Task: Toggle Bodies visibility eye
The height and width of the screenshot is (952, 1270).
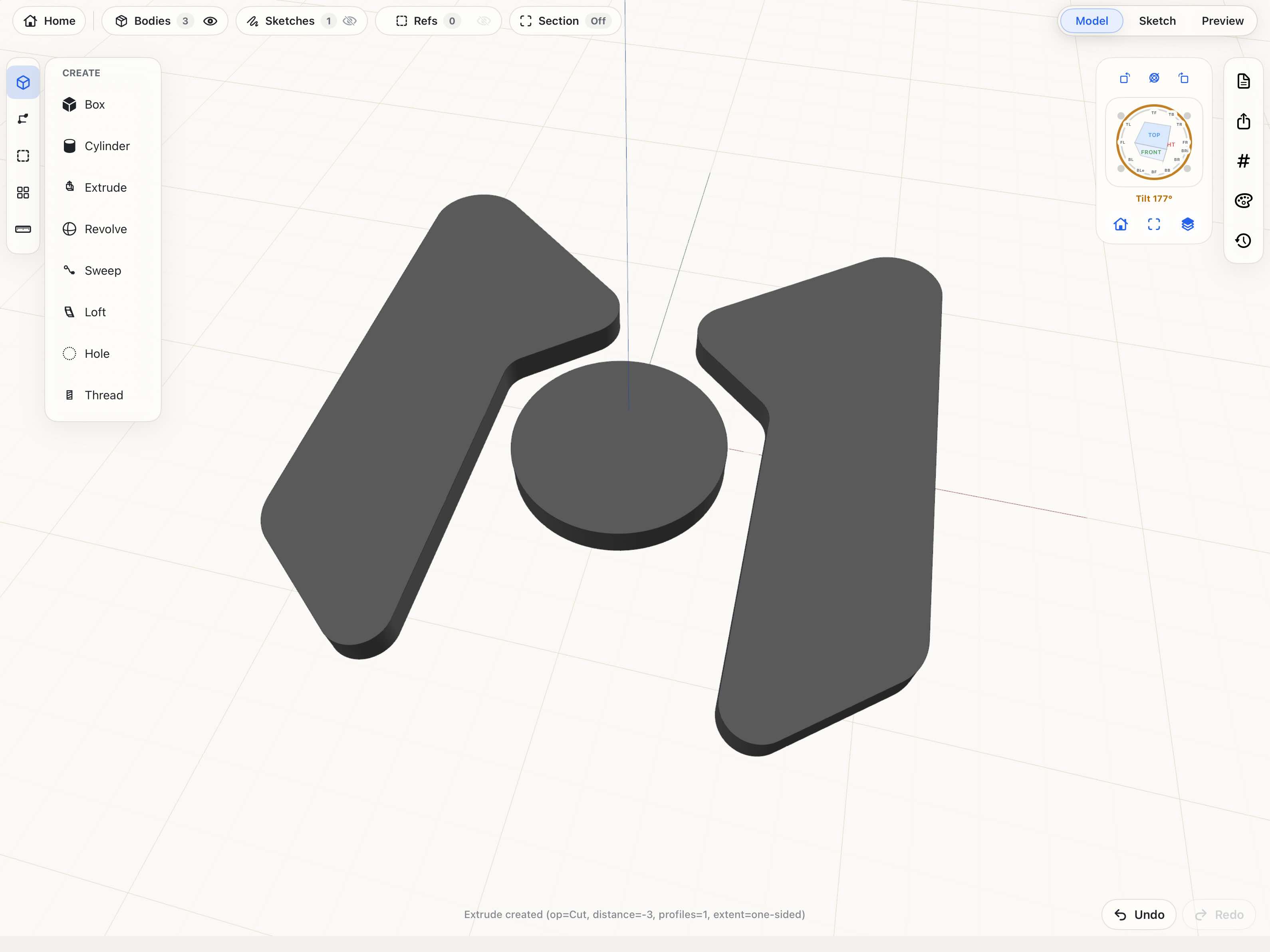Action: coord(211,21)
